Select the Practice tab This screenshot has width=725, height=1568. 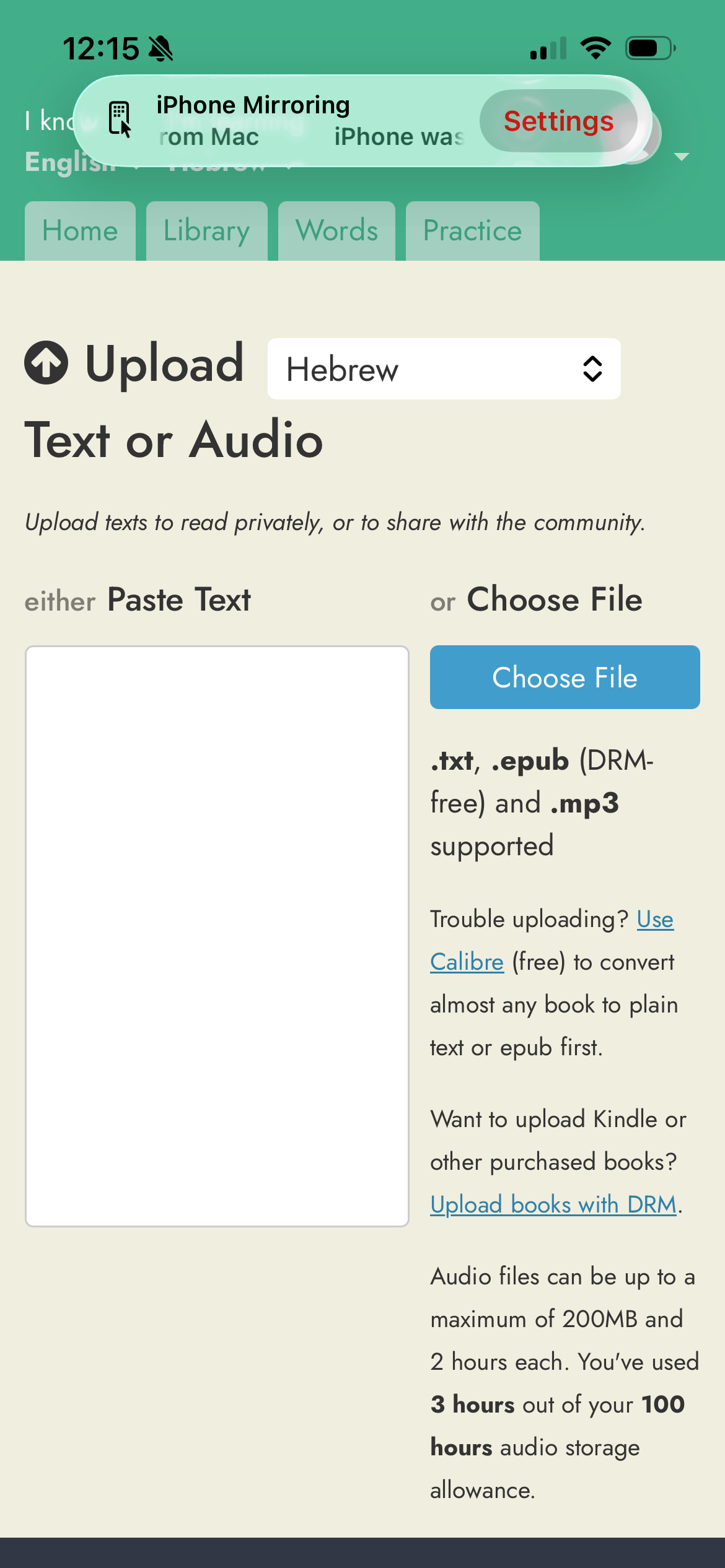[x=472, y=231]
